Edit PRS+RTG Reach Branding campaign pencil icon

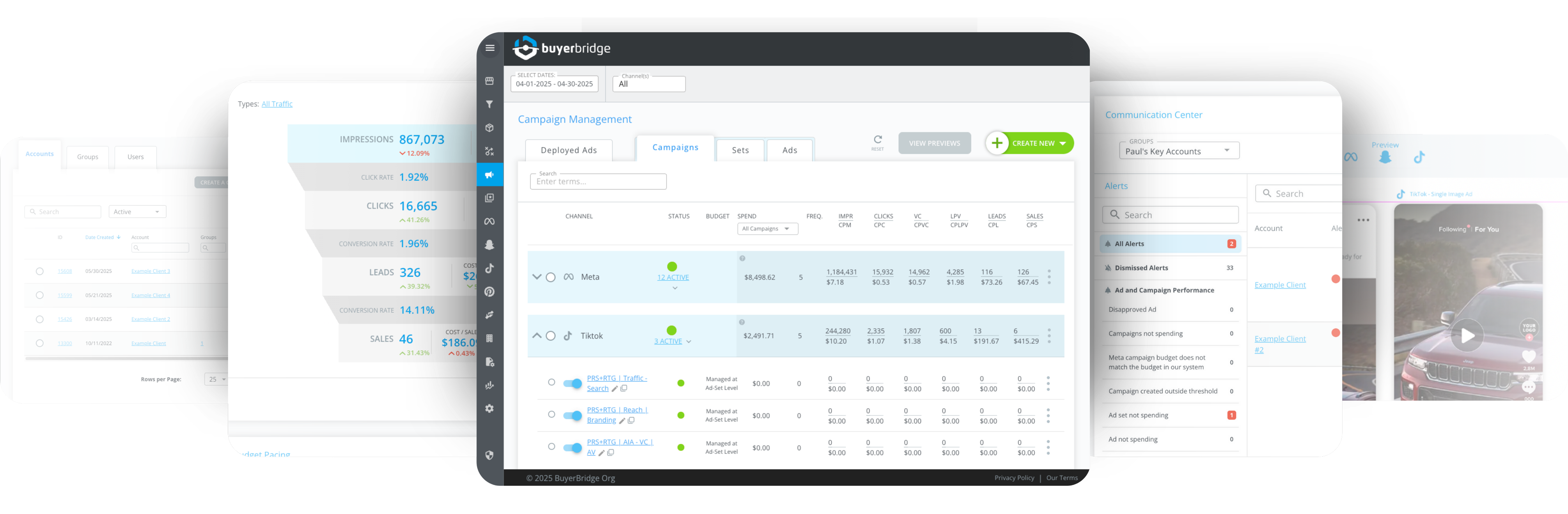tap(622, 421)
